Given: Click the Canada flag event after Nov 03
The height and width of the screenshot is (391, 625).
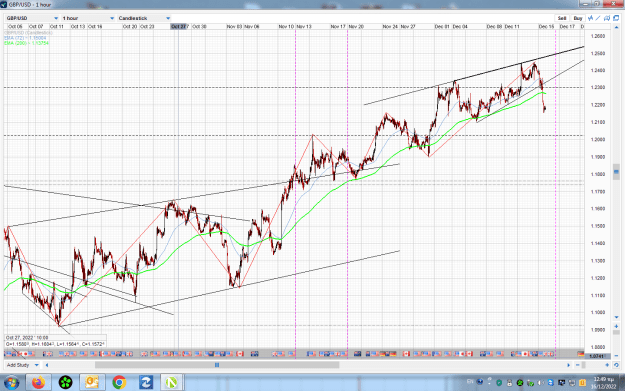Looking at the screenshot, I should pyautogui.click(x=240, y=354).
